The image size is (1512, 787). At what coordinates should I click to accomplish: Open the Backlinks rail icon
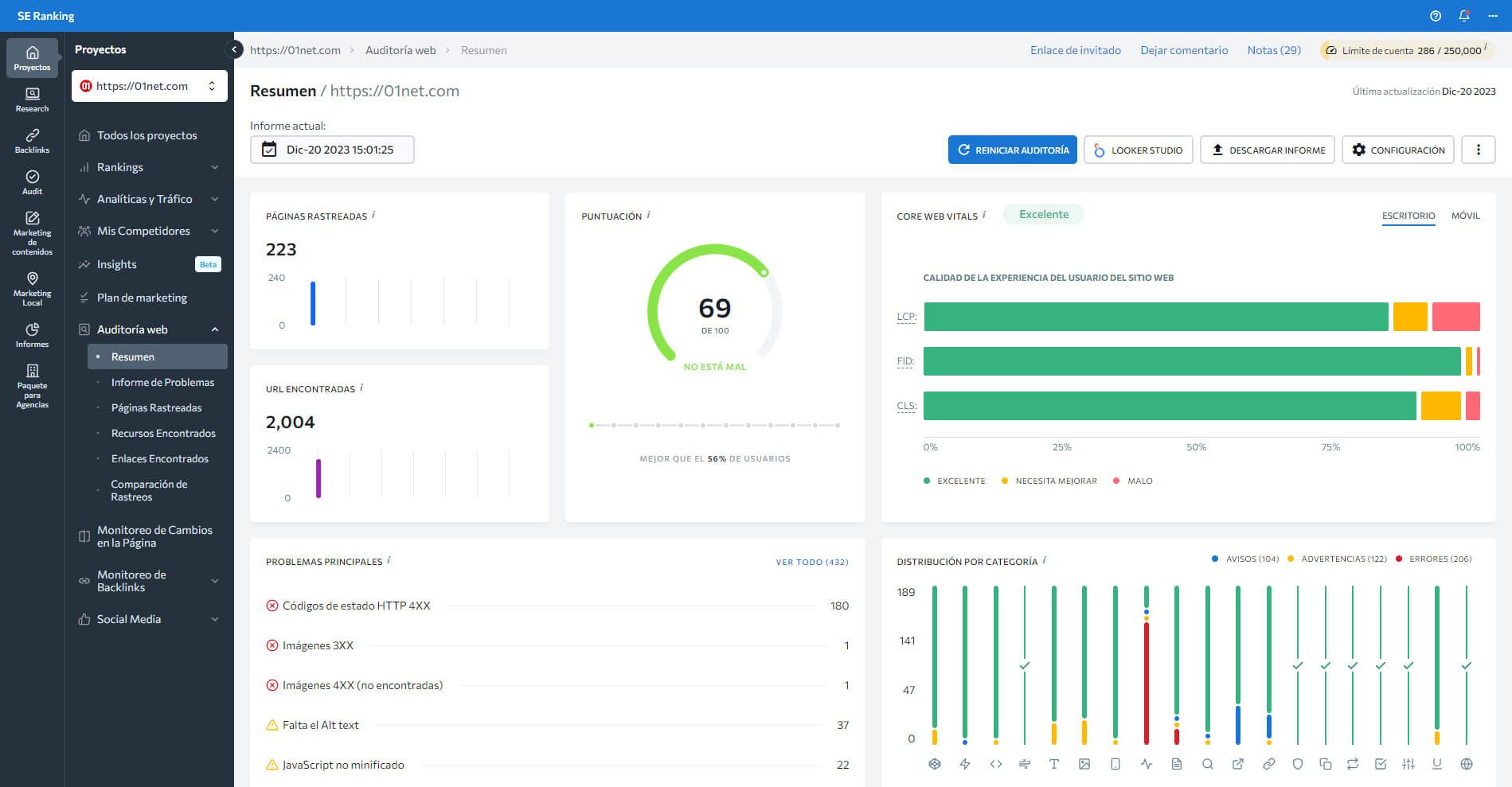coord(32,141)
